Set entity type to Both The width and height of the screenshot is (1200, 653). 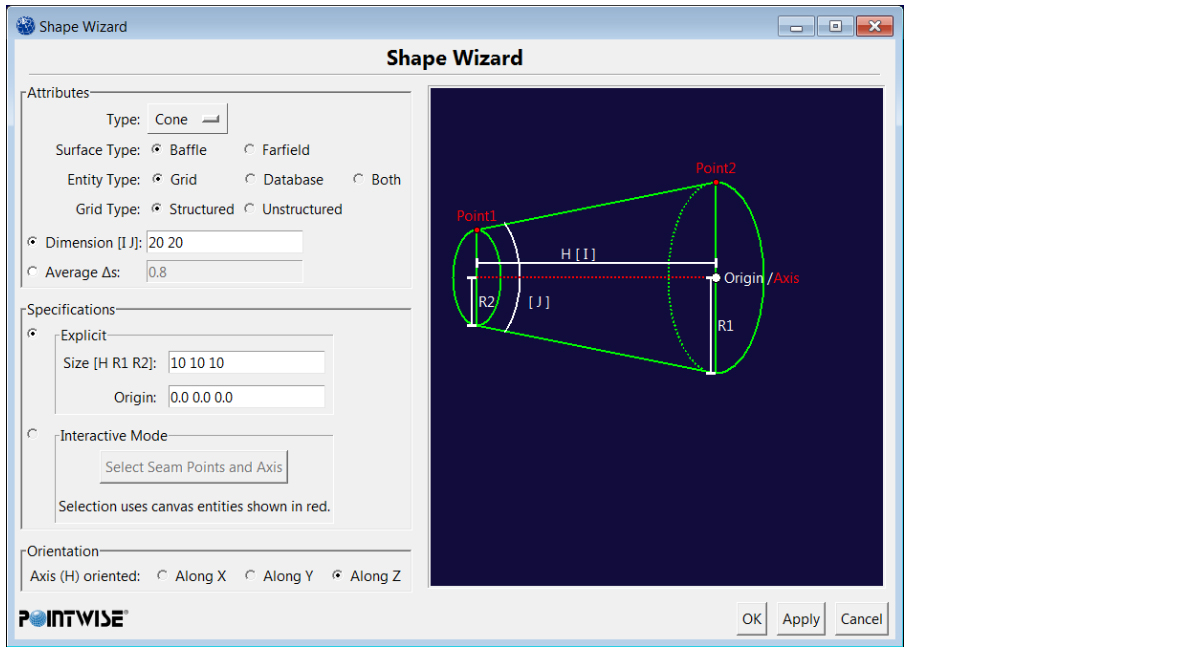click(358, 180)
